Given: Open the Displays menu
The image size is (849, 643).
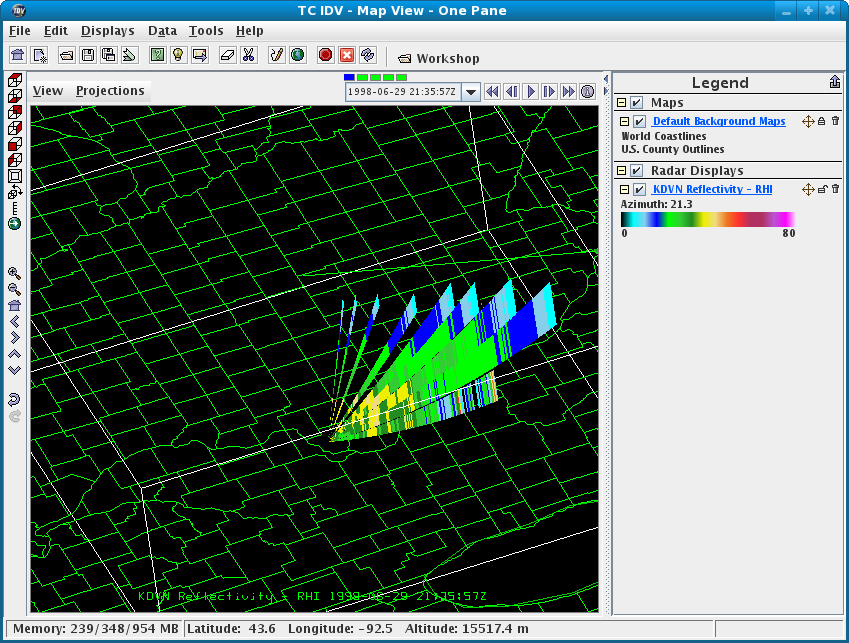Looking at the screenshot, I should coord(106,31).
